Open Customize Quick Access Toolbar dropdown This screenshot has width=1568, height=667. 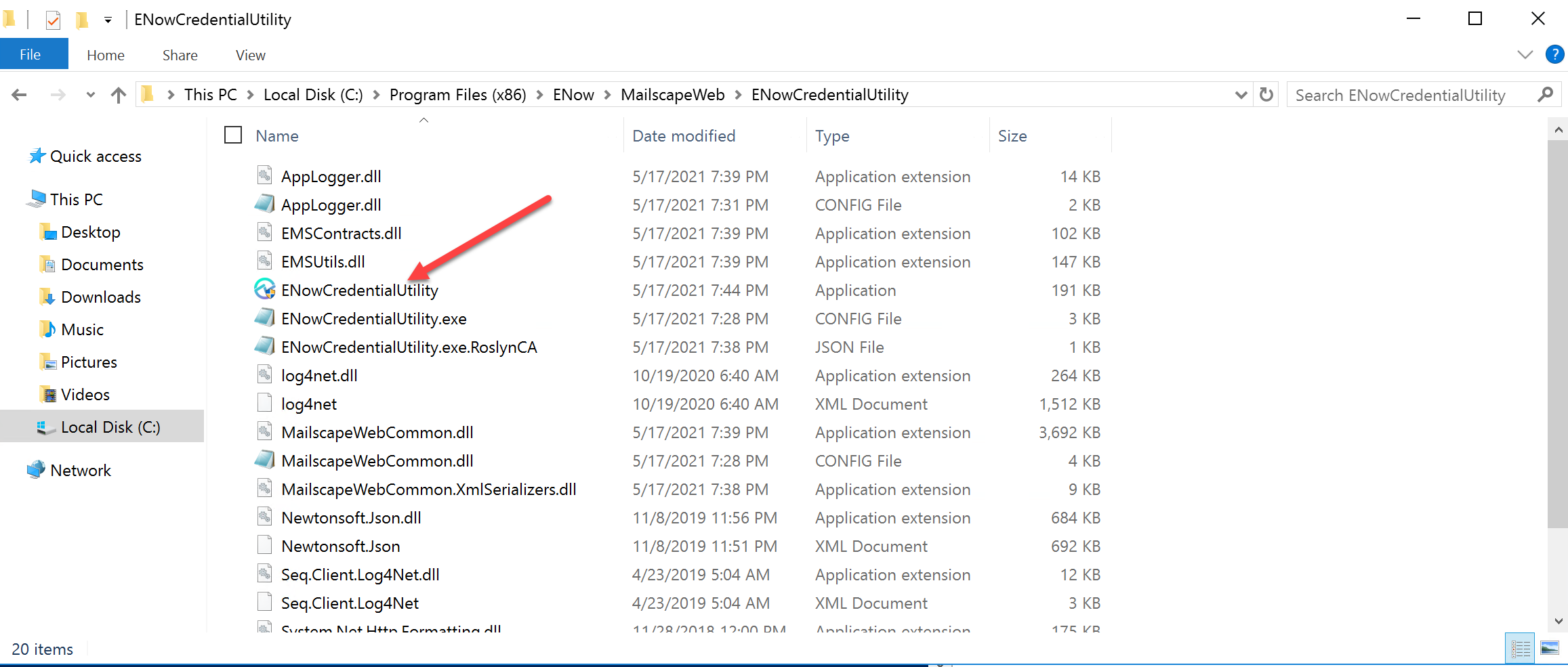coord(108,20)
